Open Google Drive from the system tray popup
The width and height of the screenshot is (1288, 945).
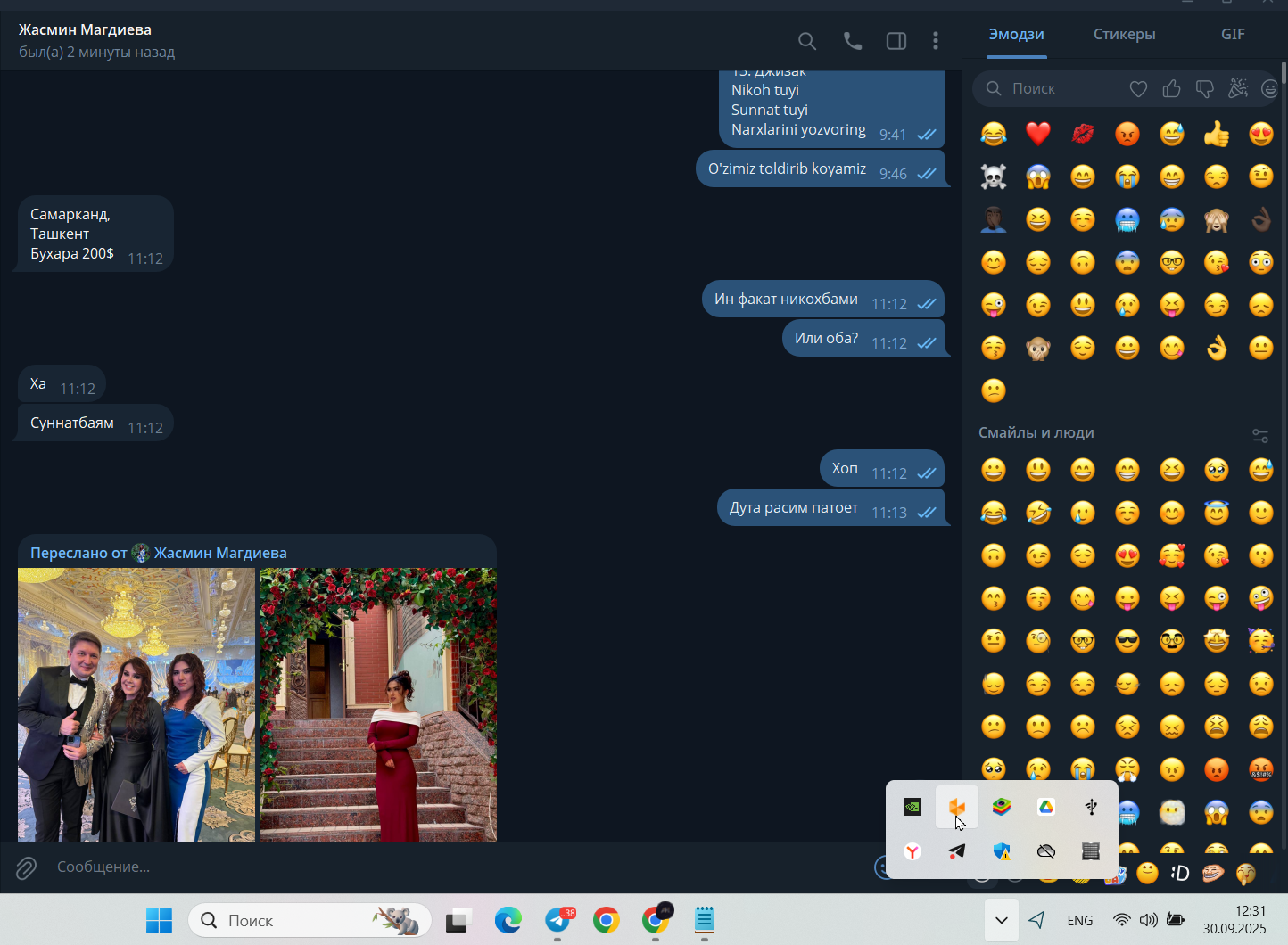[1046, 807]
